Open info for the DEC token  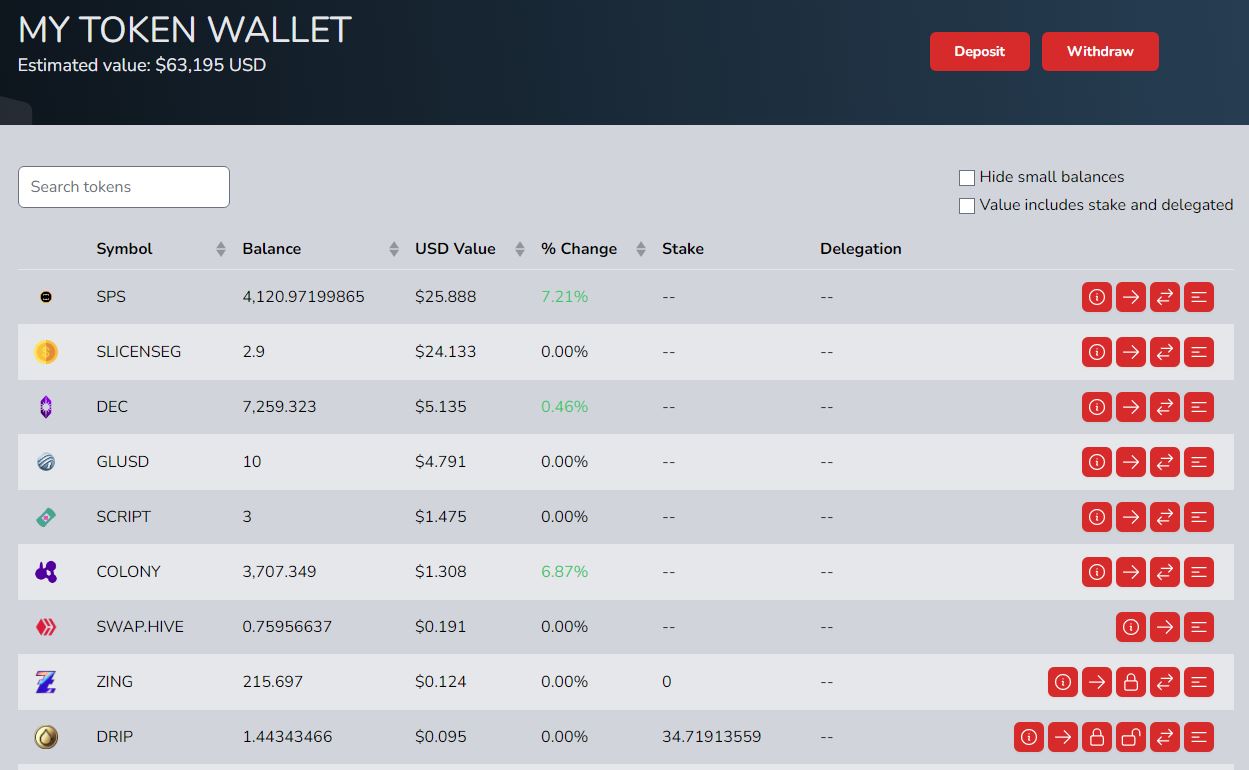[1097, 407]
